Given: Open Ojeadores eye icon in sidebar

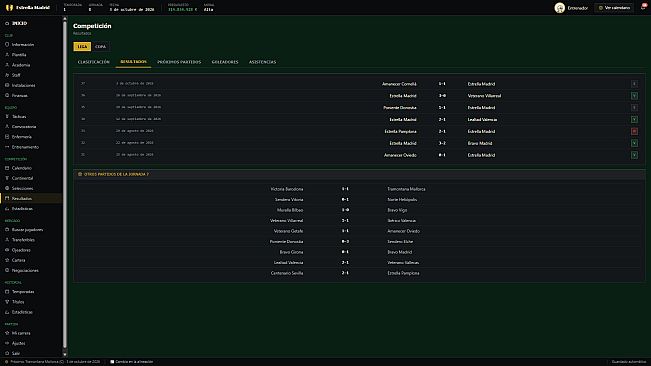Looking at the screenshot, I should click(x=7, y=250).
